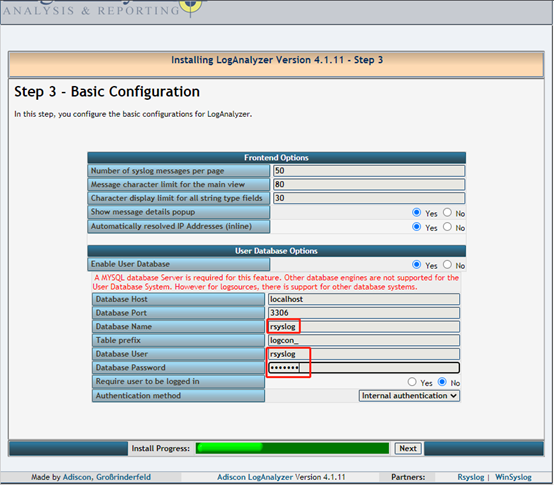The width and height of the screenshot is (554, 485).
Task: Open the Rsyslog partner link
Action: pos(471,477)
